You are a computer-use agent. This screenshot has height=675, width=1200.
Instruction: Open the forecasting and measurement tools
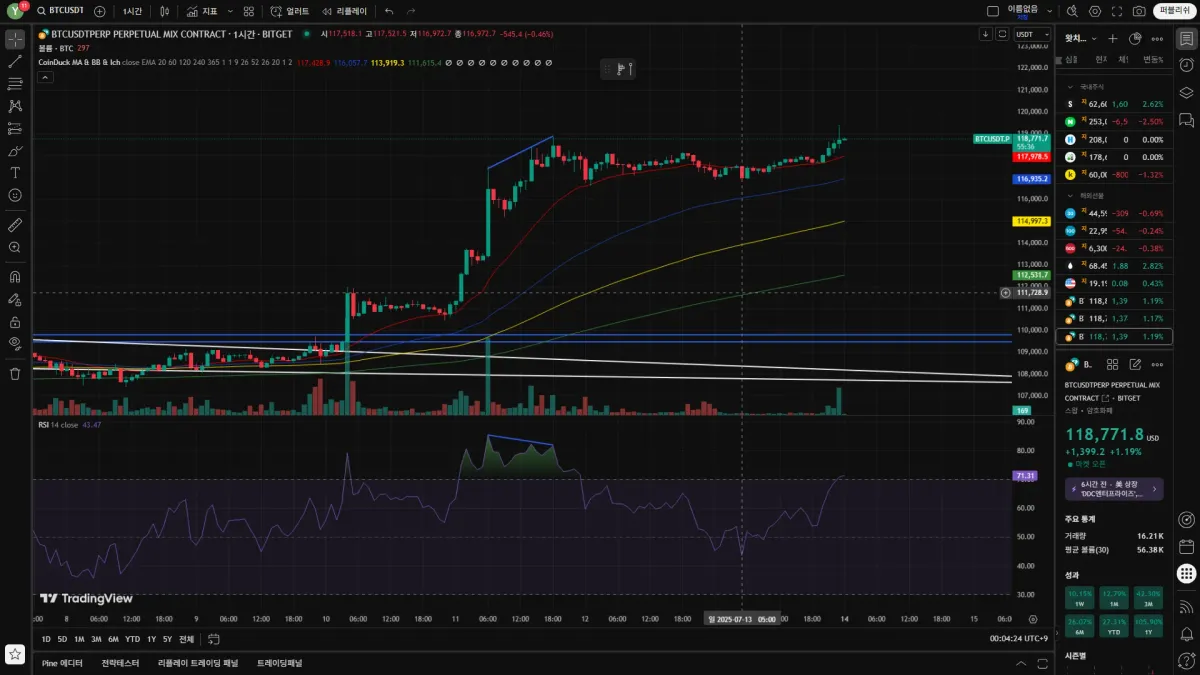click(15, 128)
